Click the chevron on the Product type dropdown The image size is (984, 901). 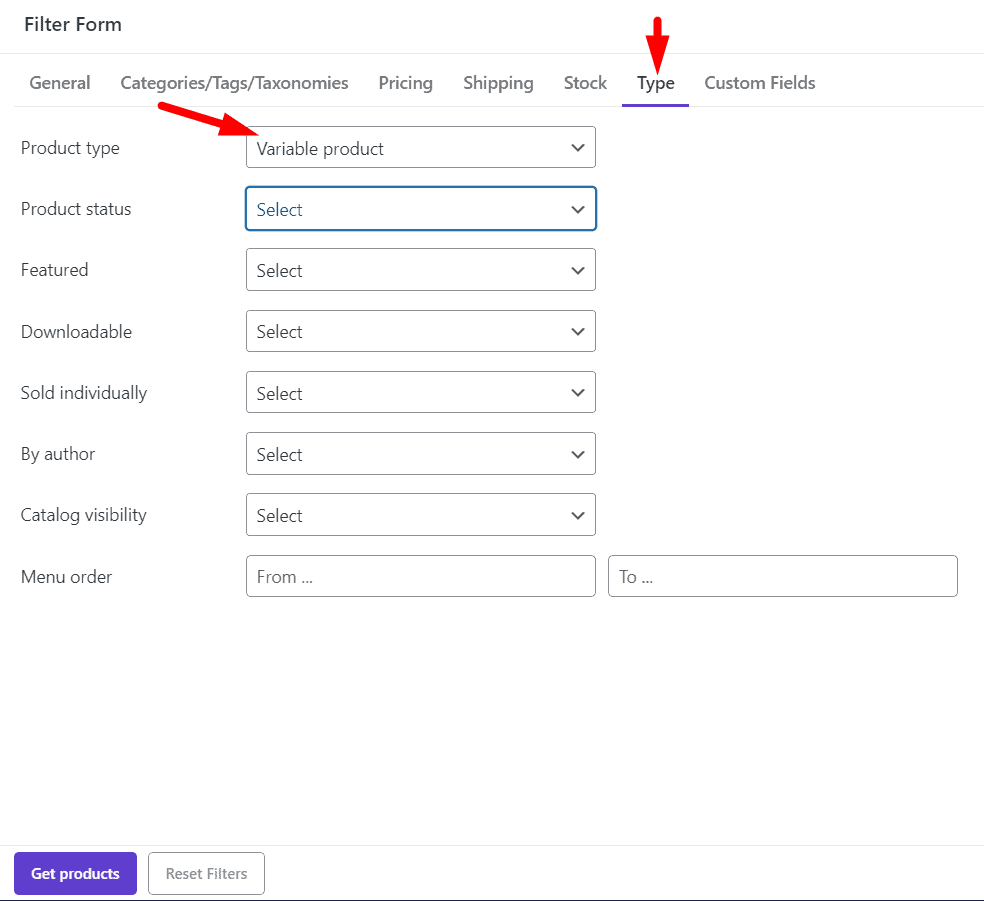pyautogui.click(x=577, y=147)
